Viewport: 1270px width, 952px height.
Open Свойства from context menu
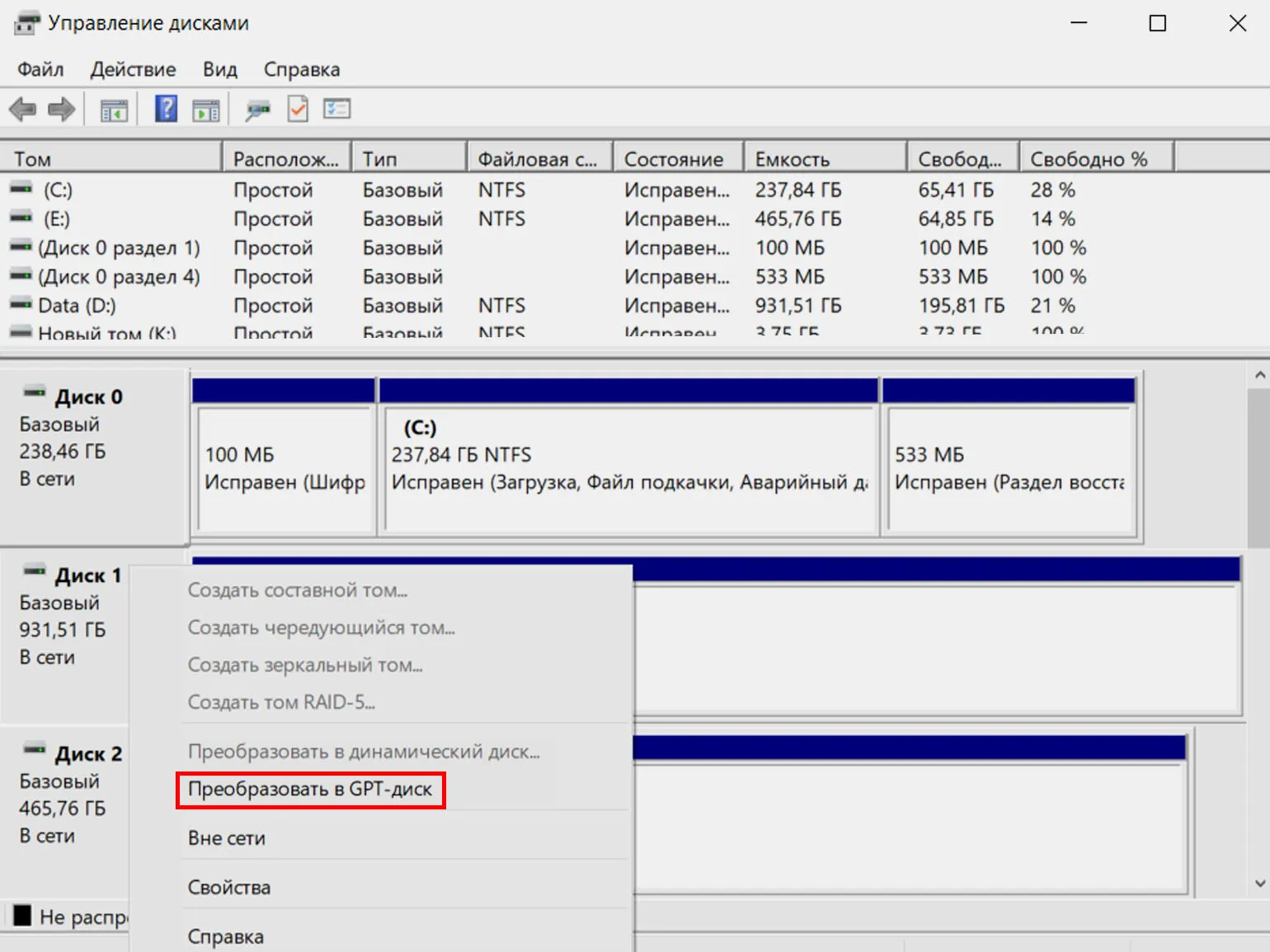click(229, 888)
